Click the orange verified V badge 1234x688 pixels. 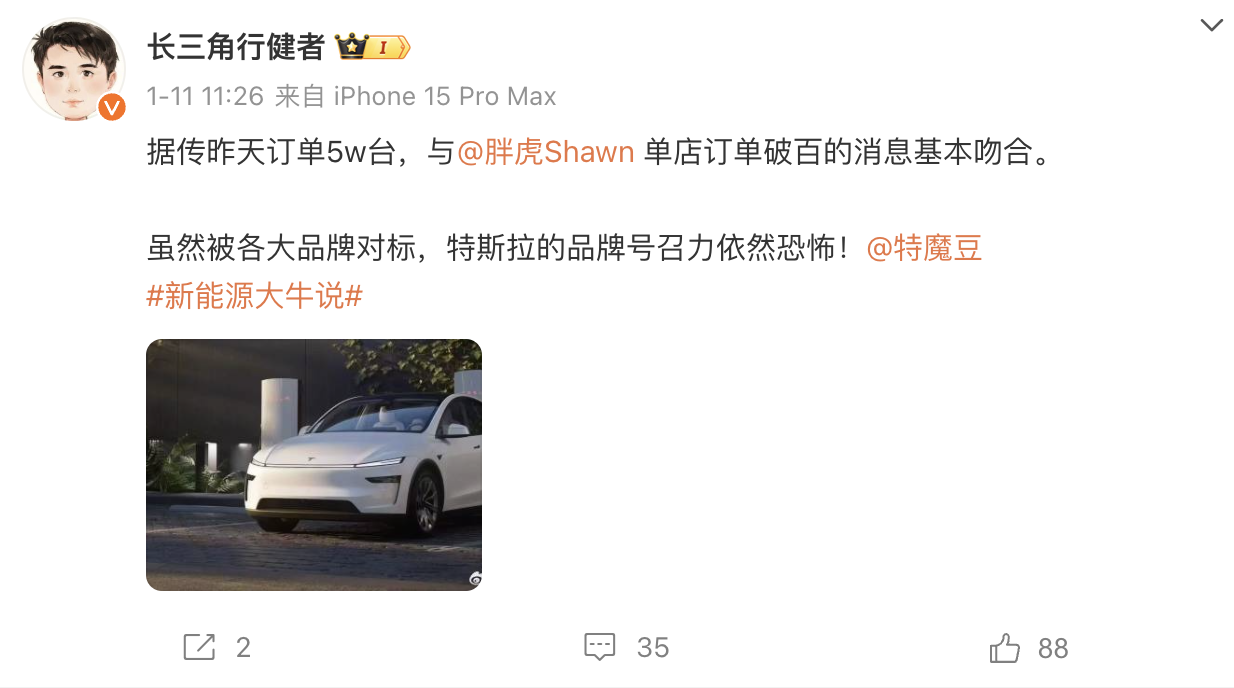pyautogui.click(x=112, y=107)
